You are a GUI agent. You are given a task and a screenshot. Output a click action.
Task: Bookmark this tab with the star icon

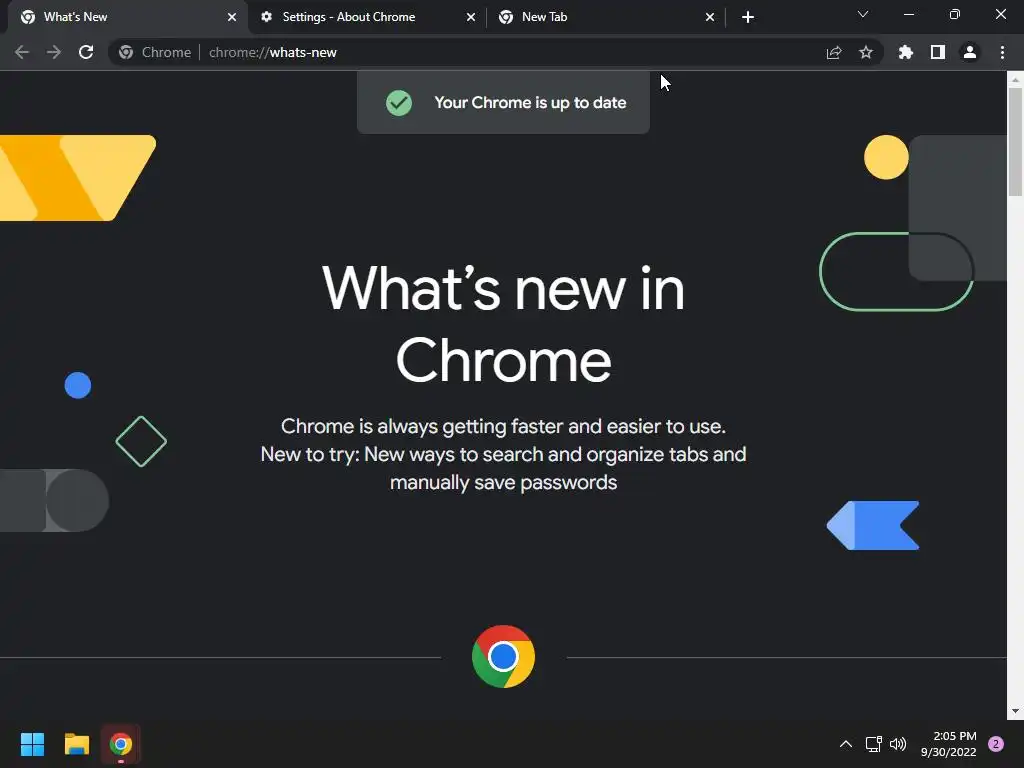[866, 52]
